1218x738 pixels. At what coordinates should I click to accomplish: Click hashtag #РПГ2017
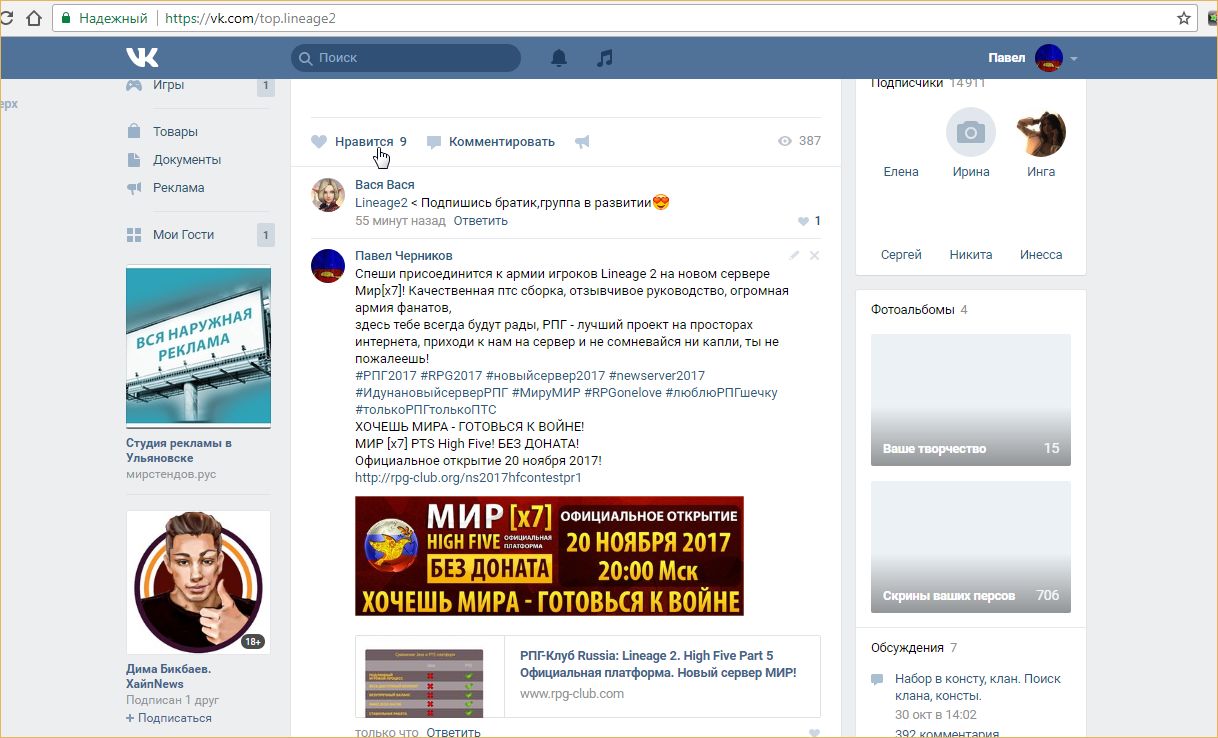385,376
